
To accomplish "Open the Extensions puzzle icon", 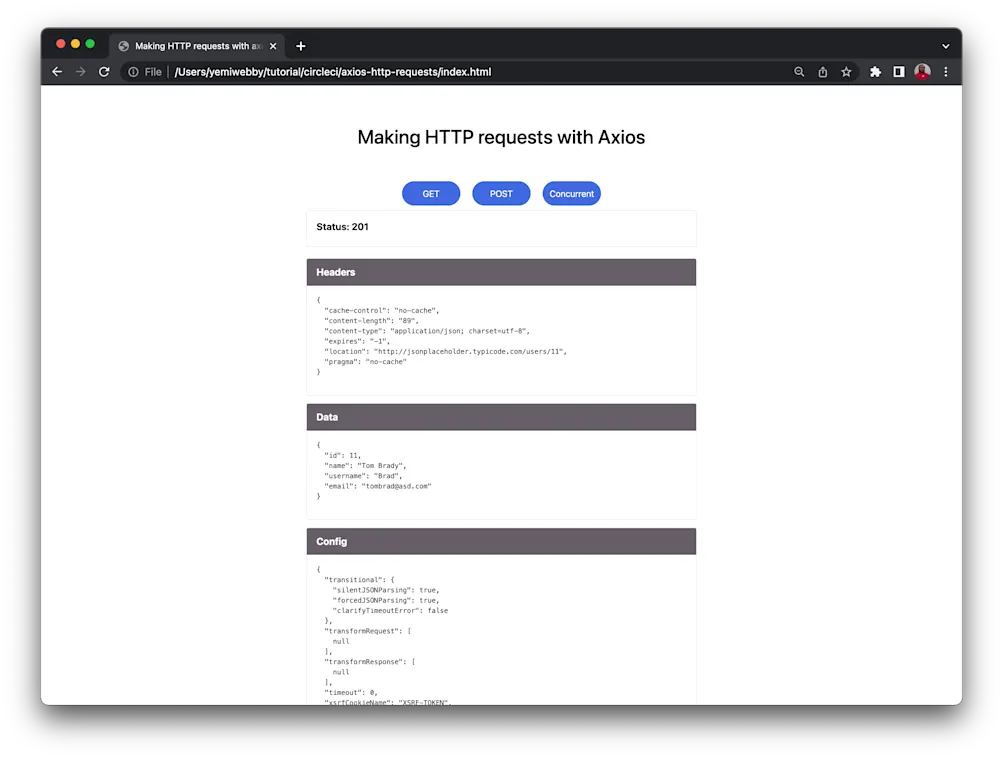I will 875,72.
